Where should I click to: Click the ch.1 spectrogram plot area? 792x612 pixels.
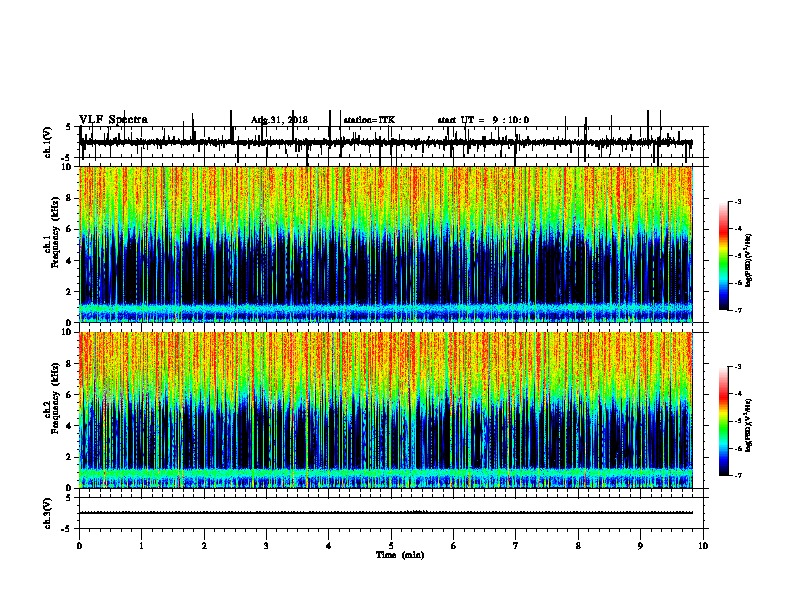(386, 244)
